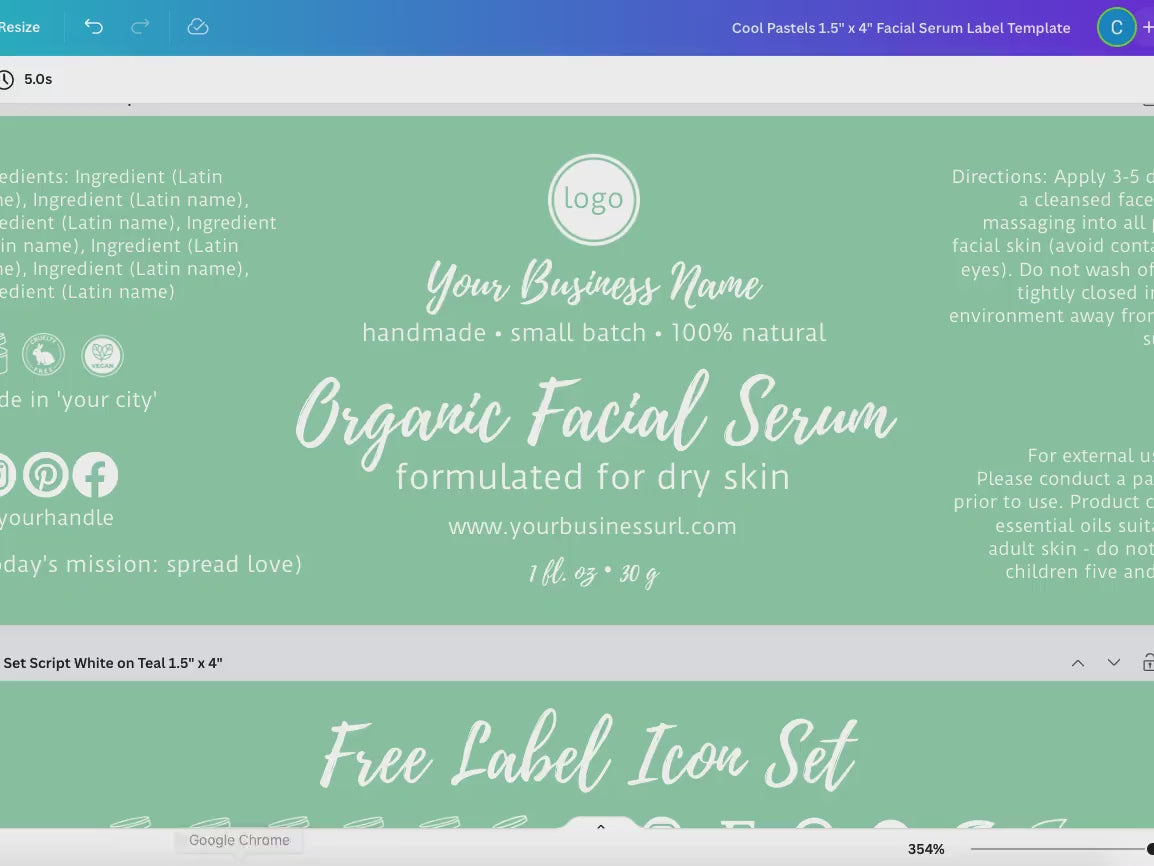Select the 'formulated for dry skin' text
1154x866 pixels.
tap(592, 477)
